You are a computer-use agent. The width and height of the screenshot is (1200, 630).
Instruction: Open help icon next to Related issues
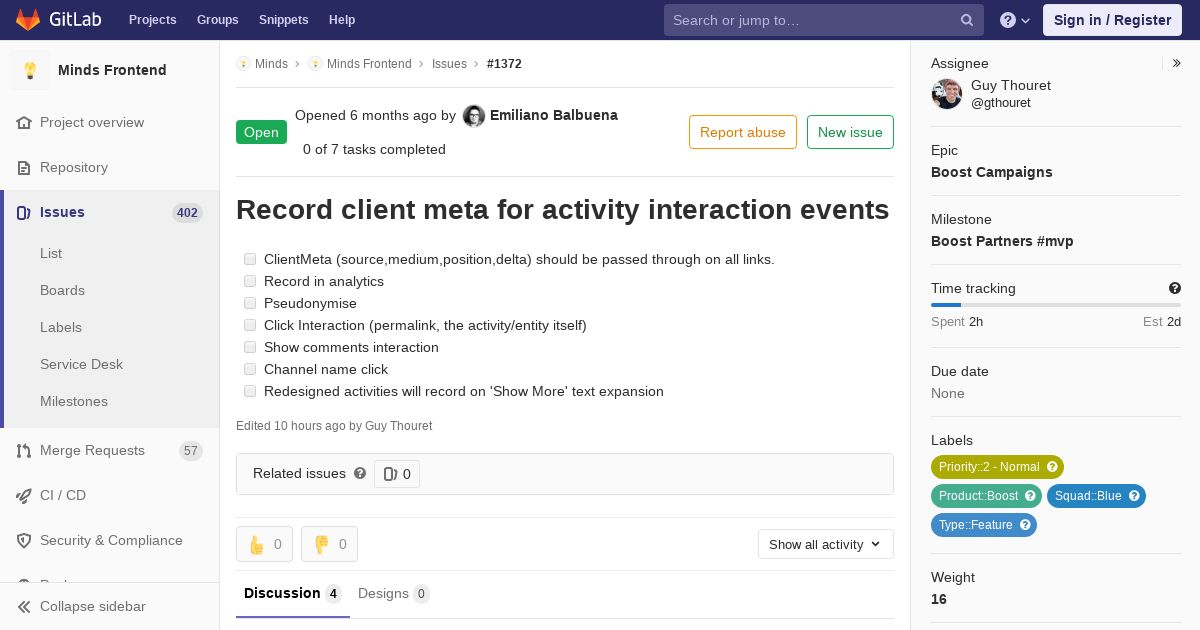(x=360, y=473)
